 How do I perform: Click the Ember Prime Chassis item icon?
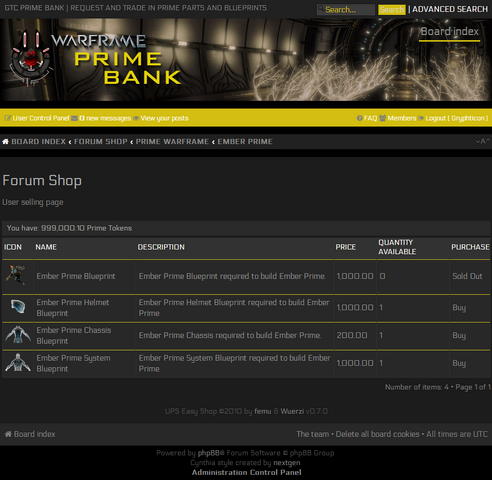pos(18,335)
